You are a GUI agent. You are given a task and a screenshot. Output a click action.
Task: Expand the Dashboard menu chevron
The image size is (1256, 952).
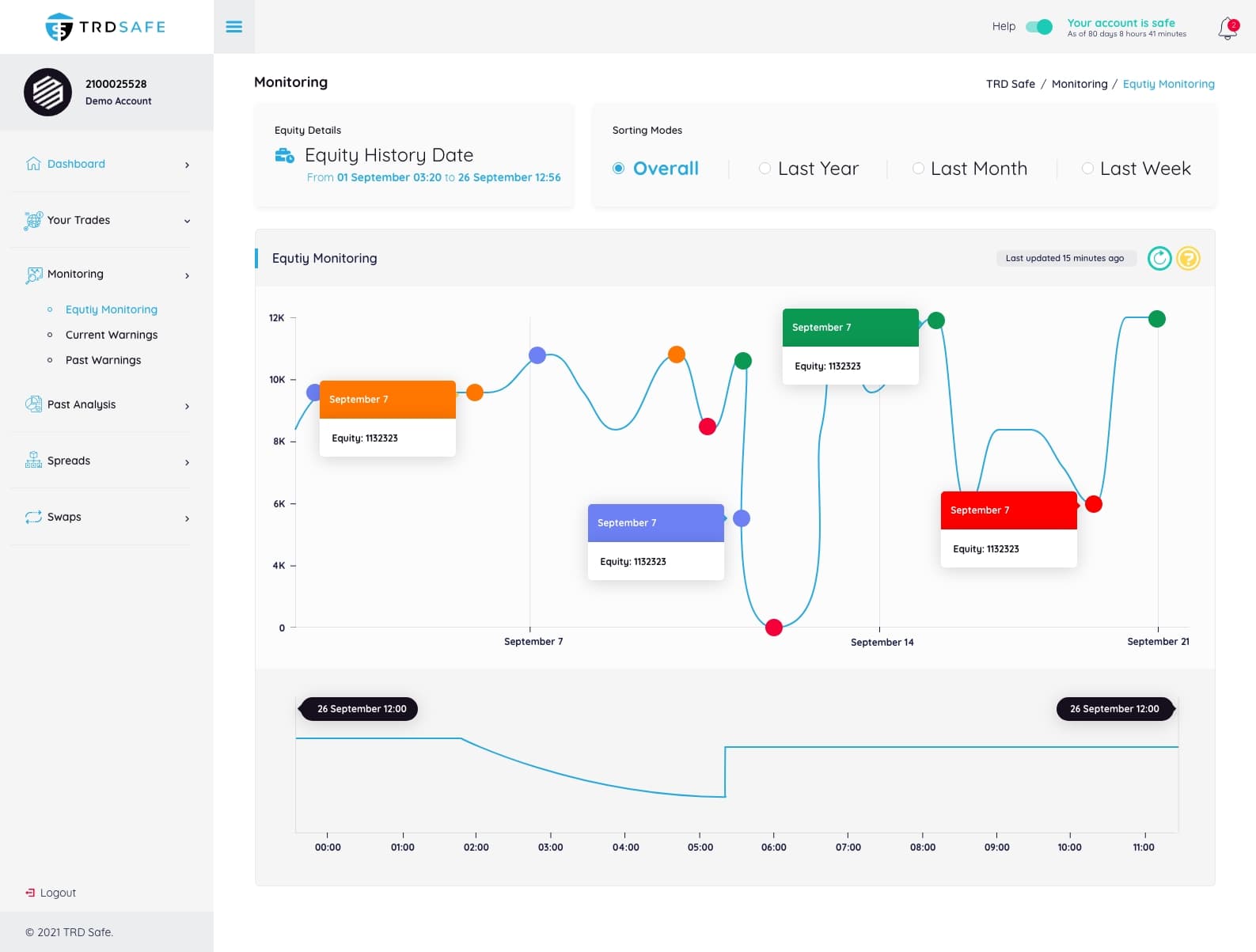187,165
